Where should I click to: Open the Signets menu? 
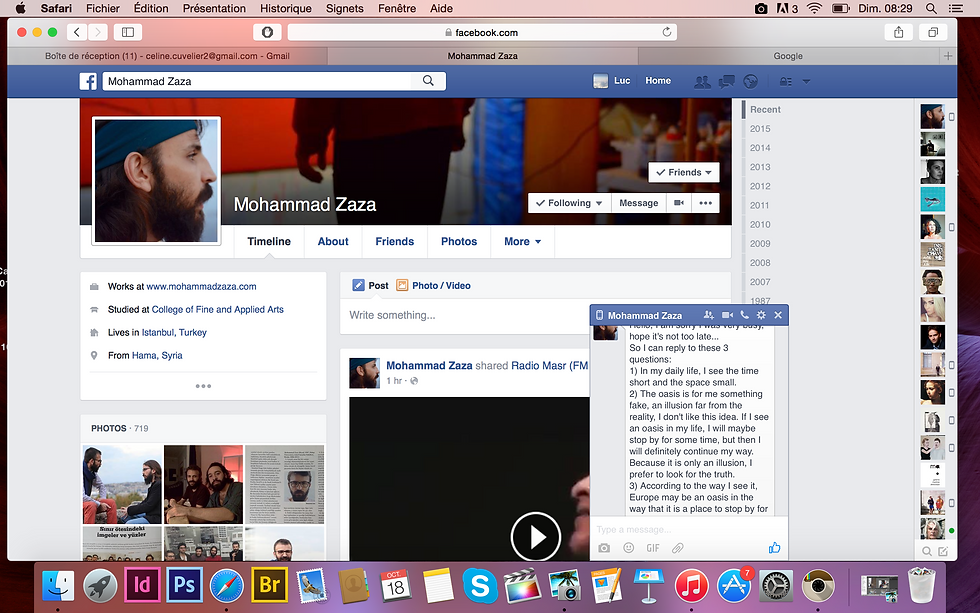click(344, 8)
